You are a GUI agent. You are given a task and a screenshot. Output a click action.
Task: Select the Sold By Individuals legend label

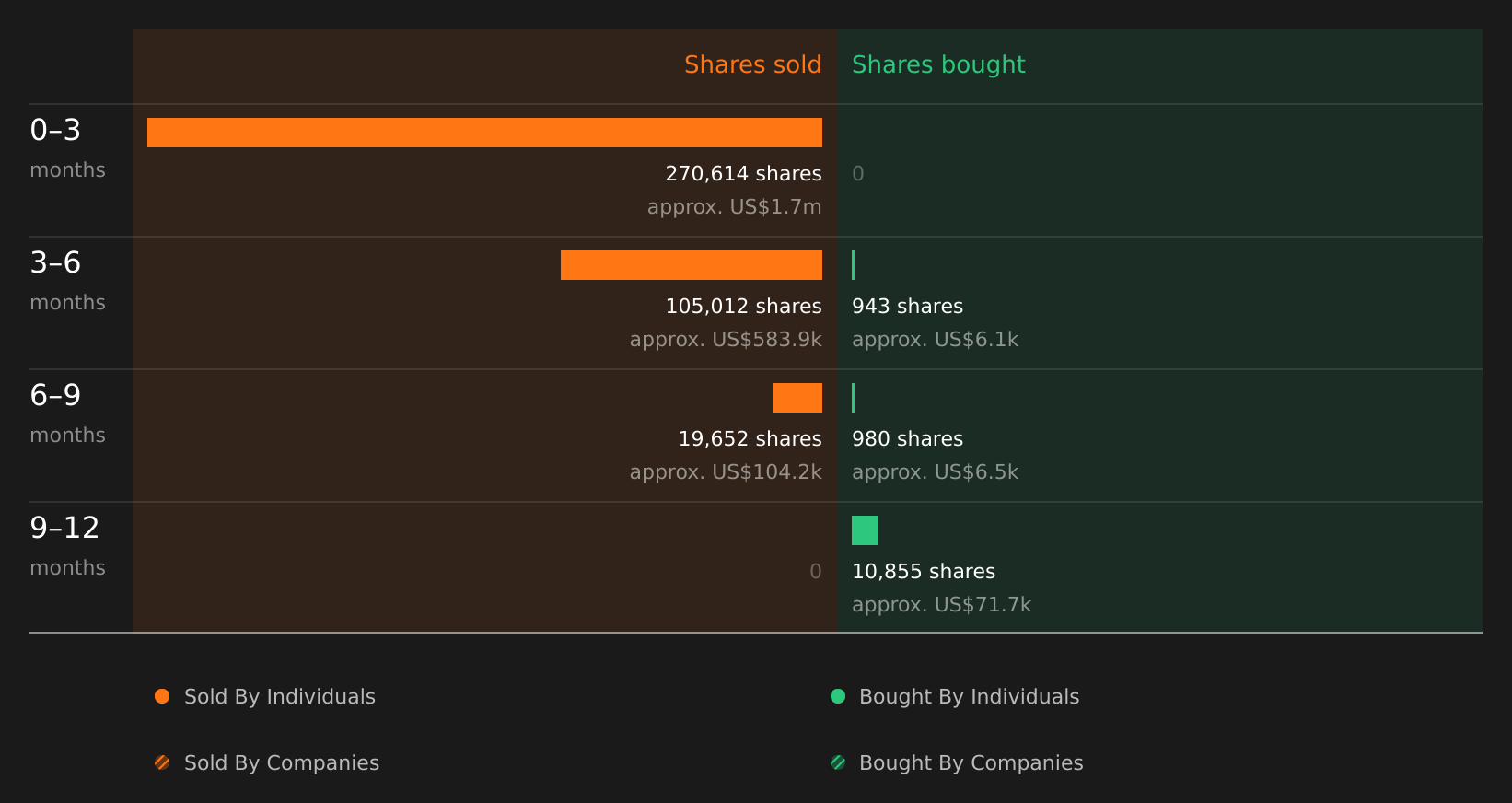click(280, 697)
